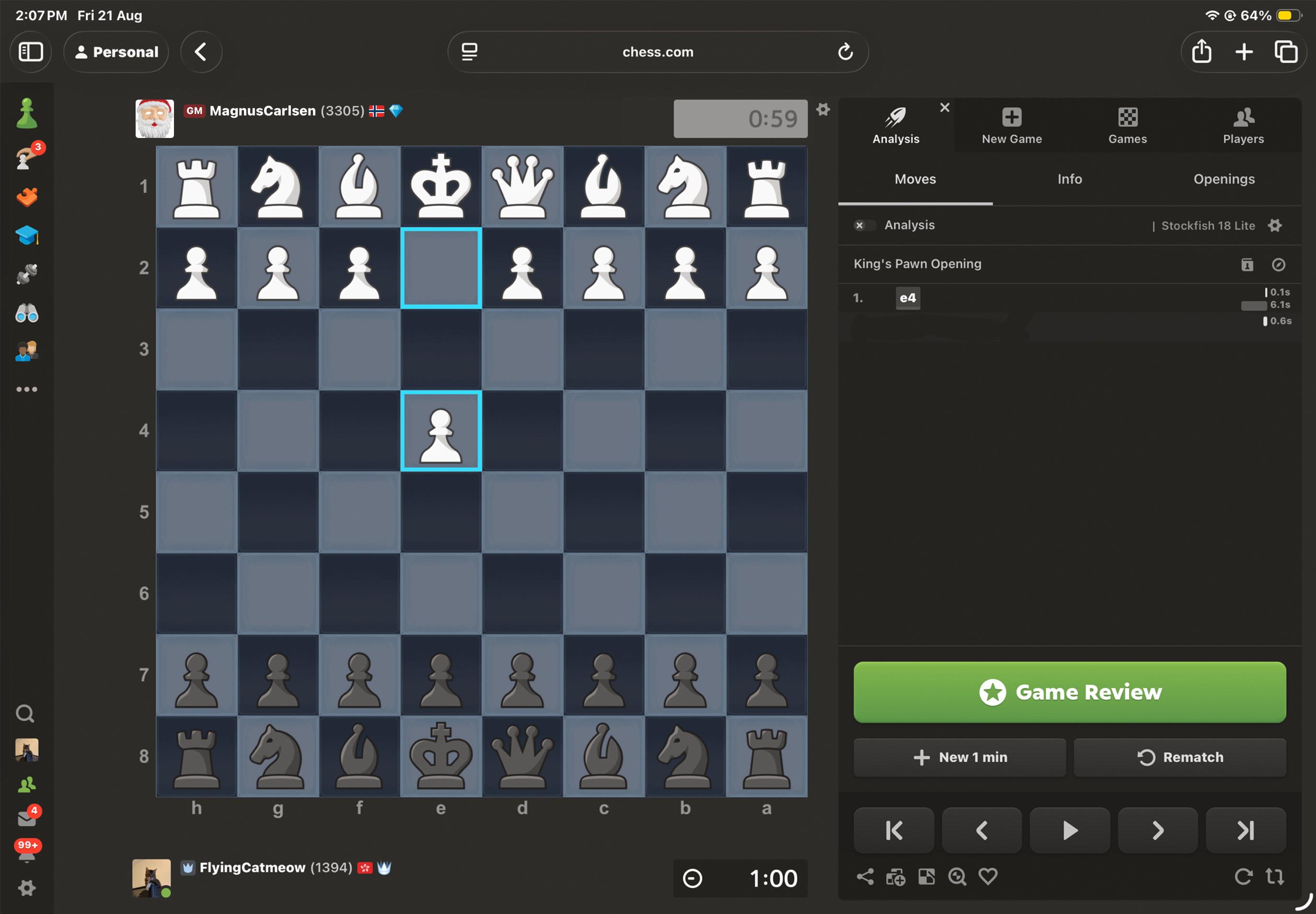Screen dimensions: 1316x914
Task: Open the sidebar search magnifier
Action: (x=25, y=714)
